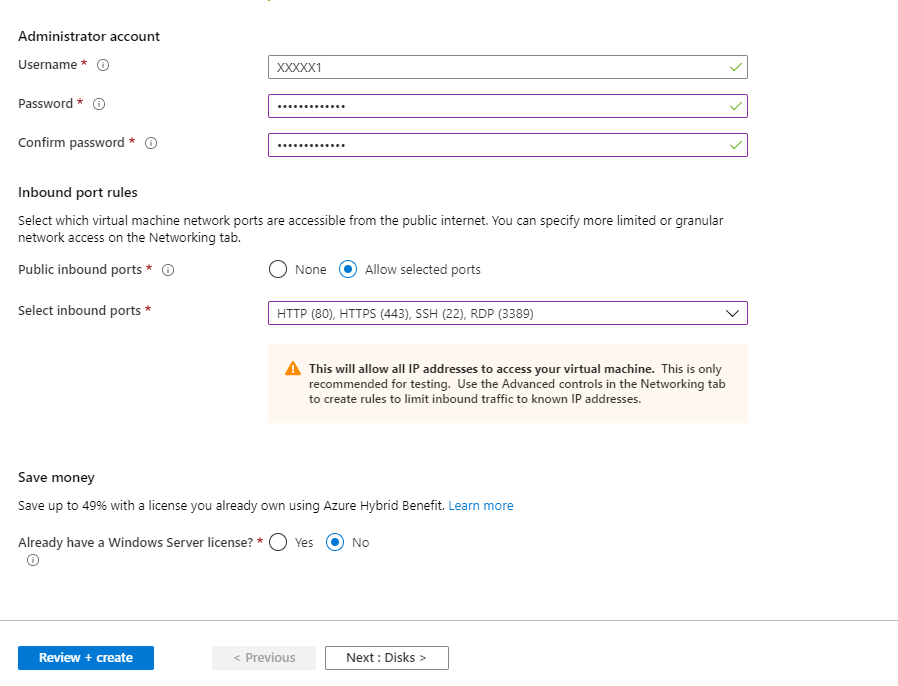Select Yes for existing Windows Server license
This screenshot has height=686, width=898.
278,542
